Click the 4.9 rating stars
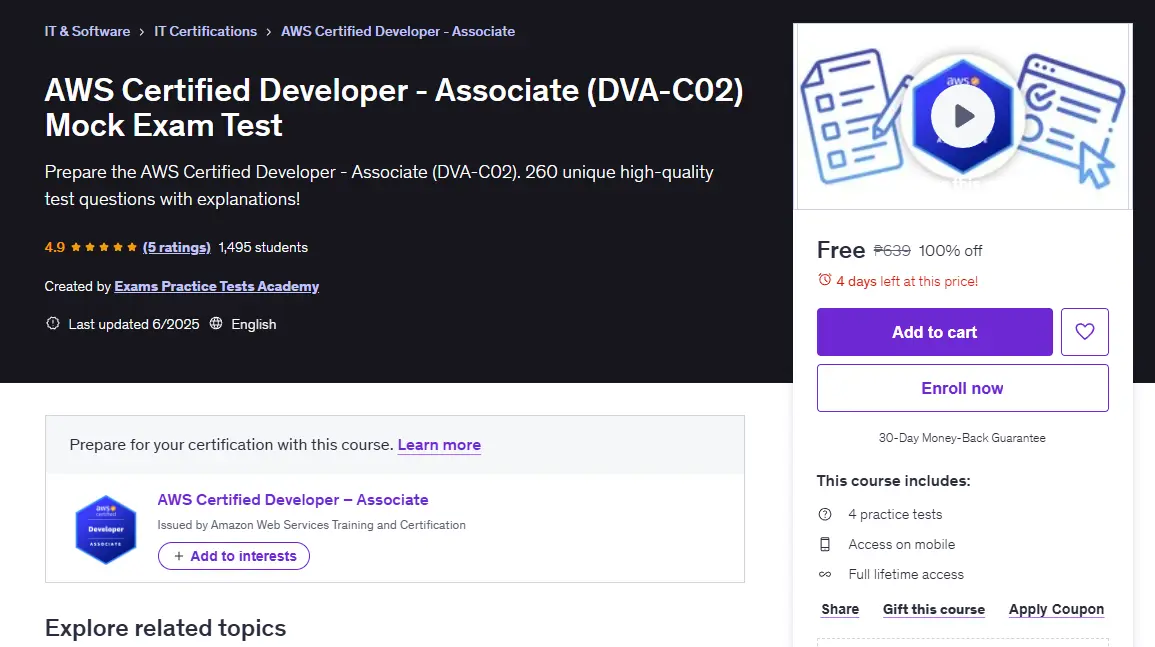This screenshot has height=647, width=1155. [x=103, y=247]
